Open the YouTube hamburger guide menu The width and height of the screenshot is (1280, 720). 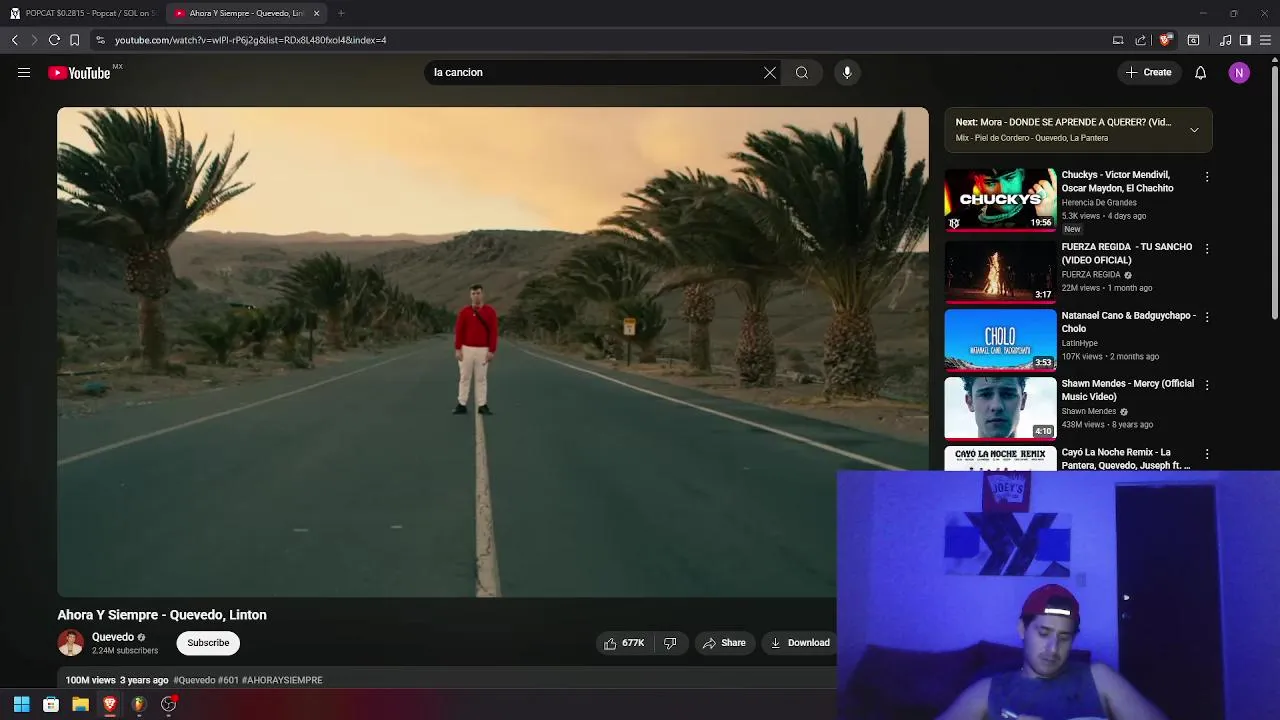coord(24,73)
